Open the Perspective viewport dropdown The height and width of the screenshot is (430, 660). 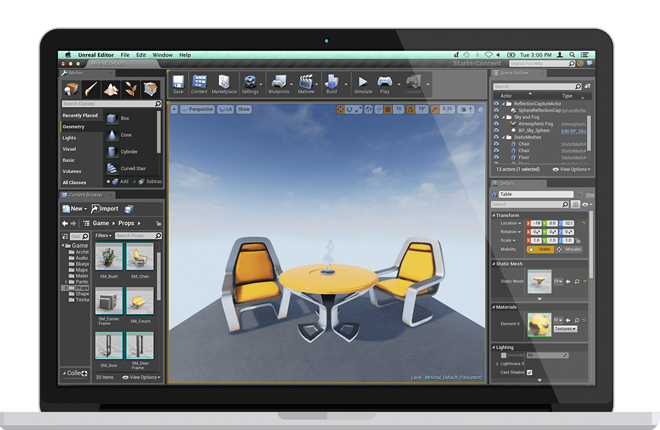197,109
